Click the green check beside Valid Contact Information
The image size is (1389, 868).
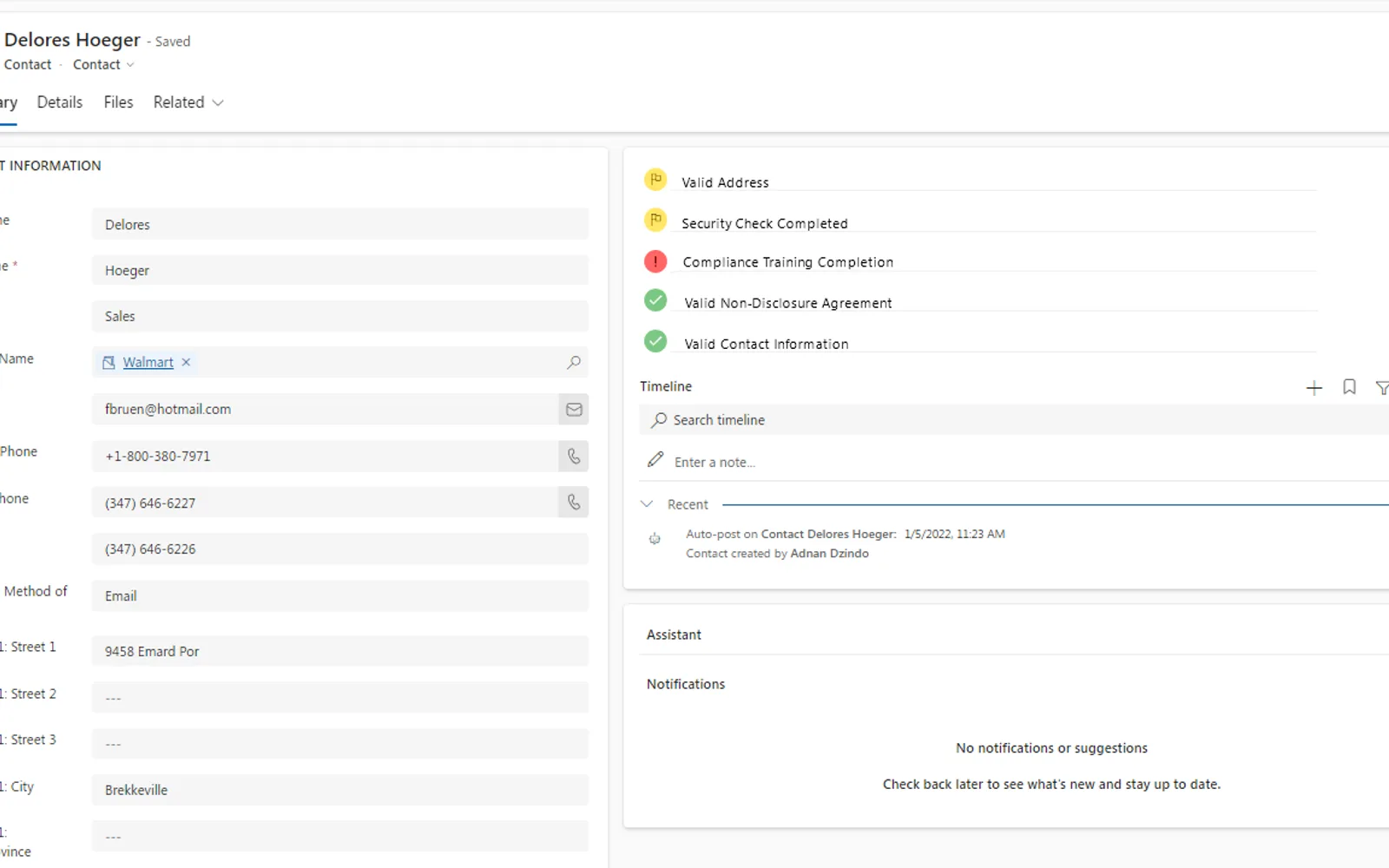[x=655, y=341]
